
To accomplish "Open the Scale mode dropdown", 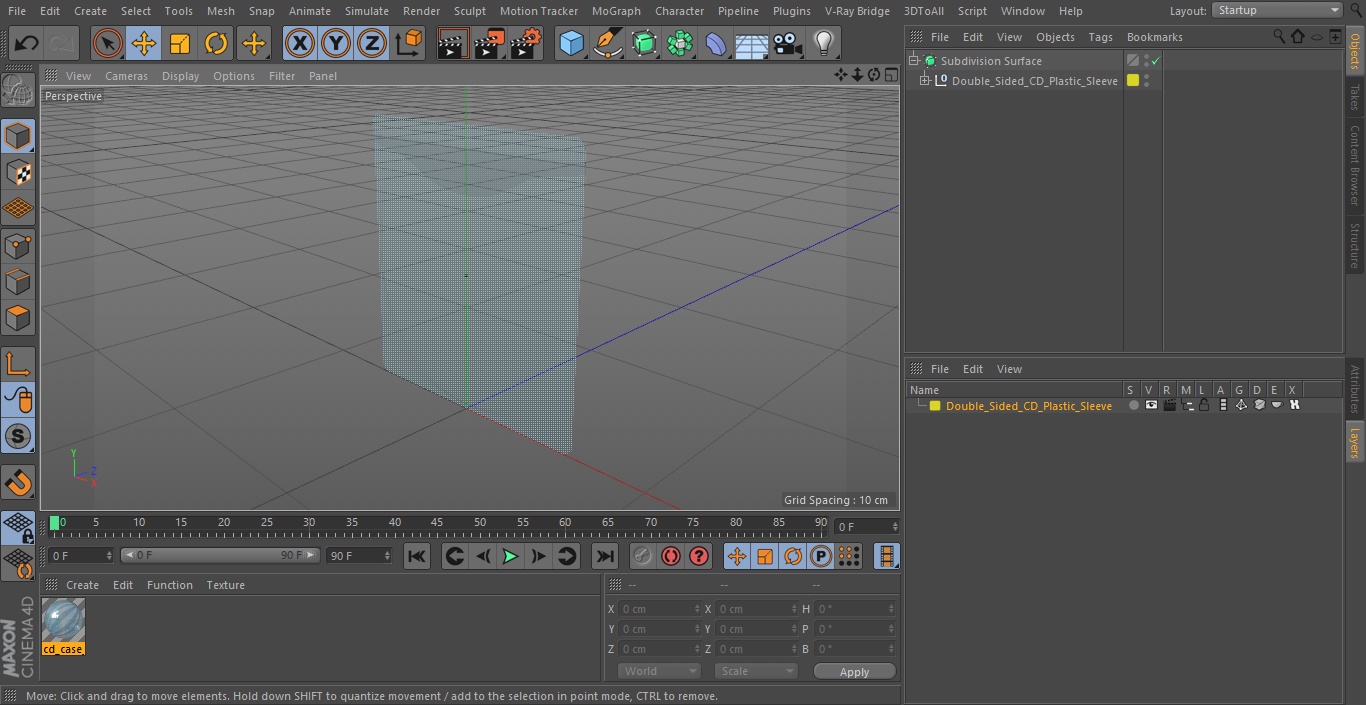I will (x=756, y=671).
